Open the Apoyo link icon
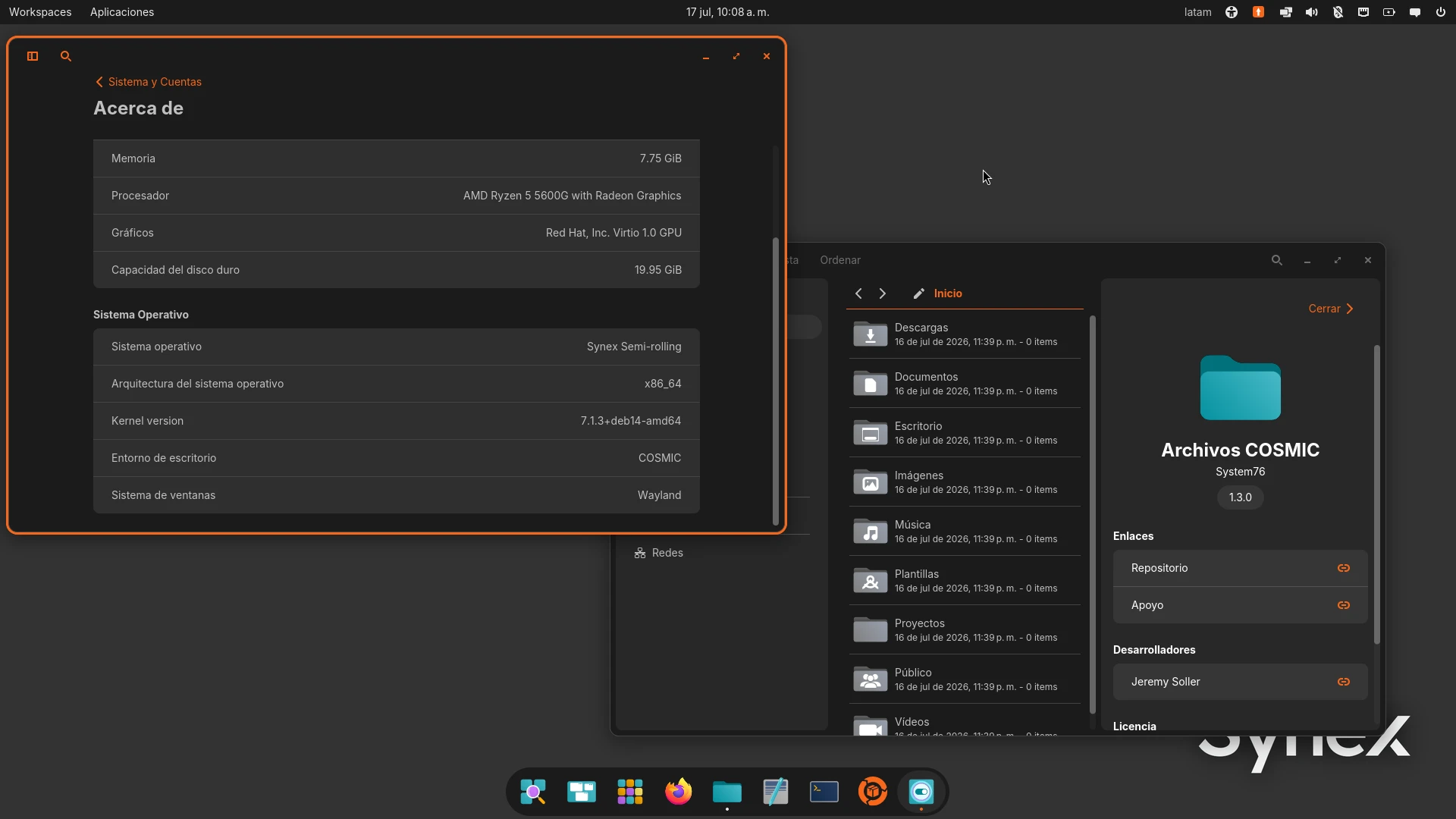 1343,605
